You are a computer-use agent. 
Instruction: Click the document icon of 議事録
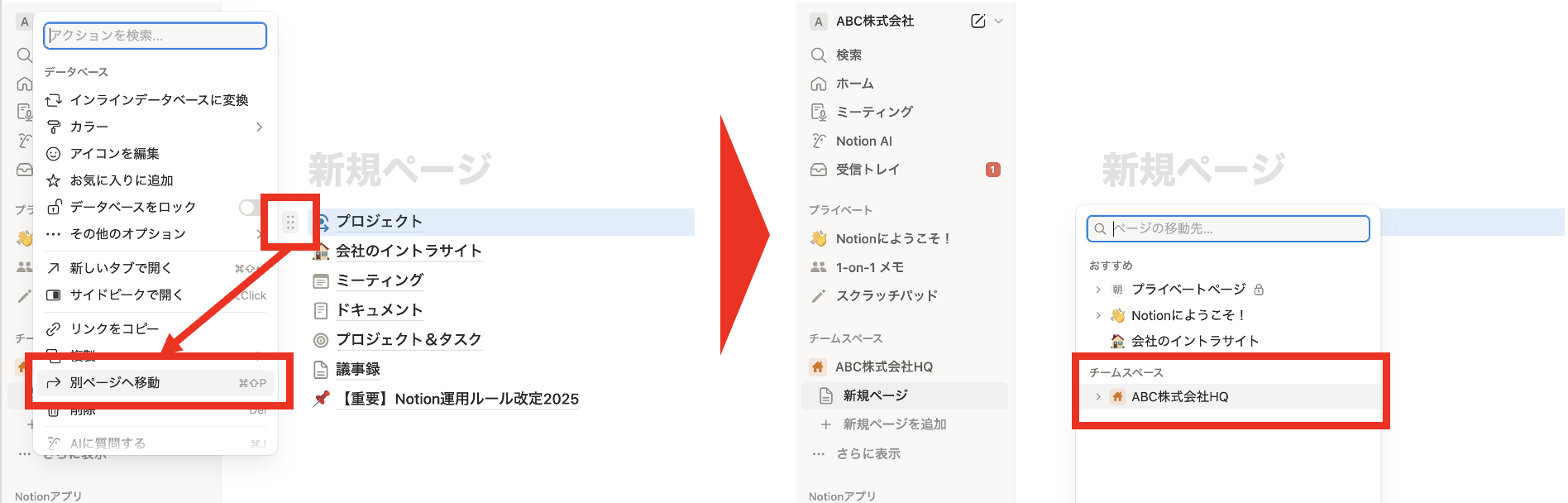point(321,370)
